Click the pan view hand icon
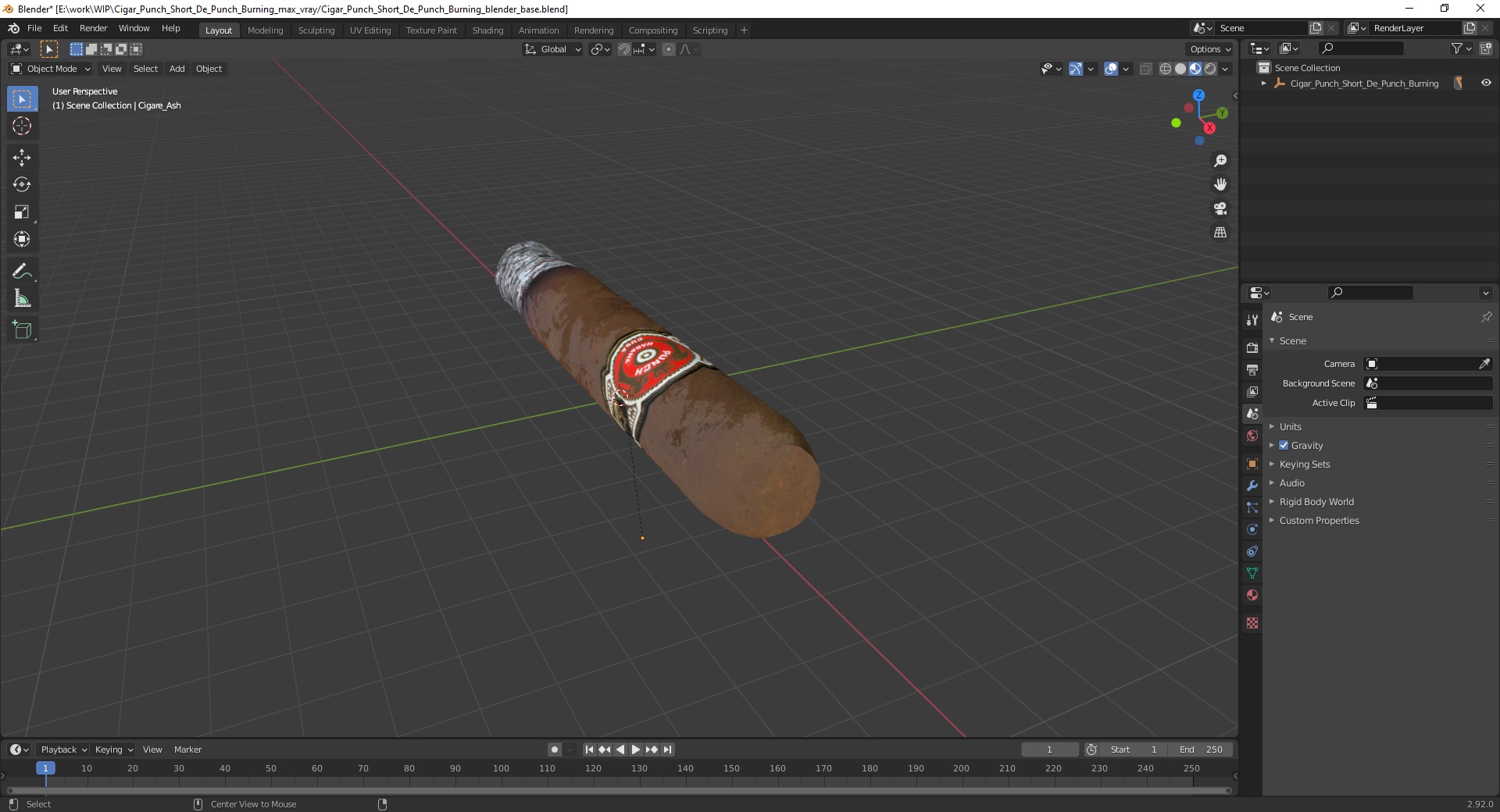The height and width of the screenshot is (812, 1500). pos(1220,185)
